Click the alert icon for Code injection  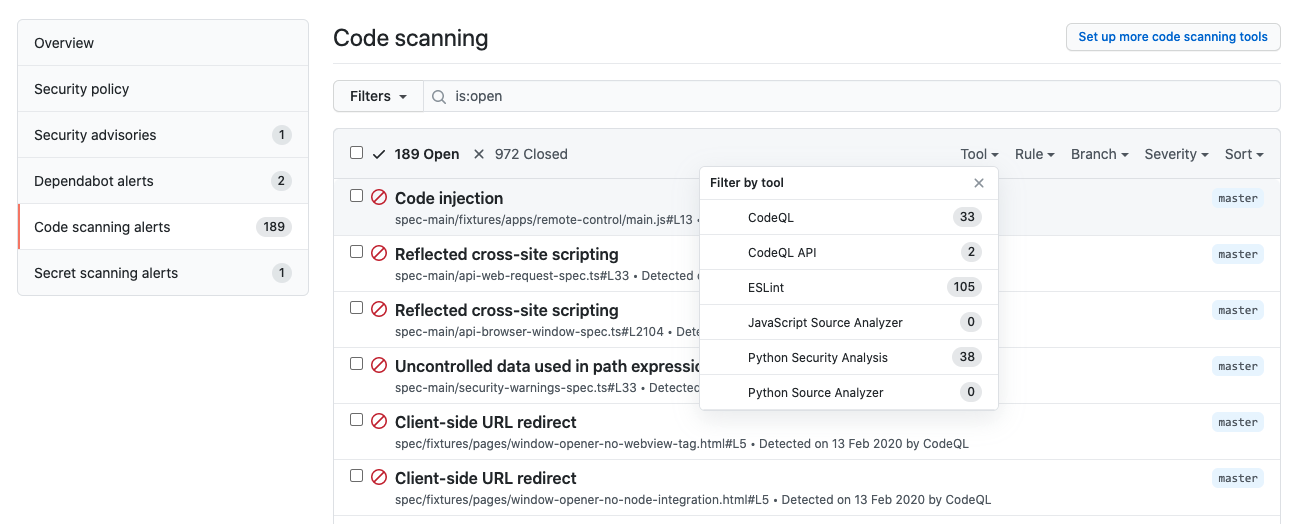(379, 198)
